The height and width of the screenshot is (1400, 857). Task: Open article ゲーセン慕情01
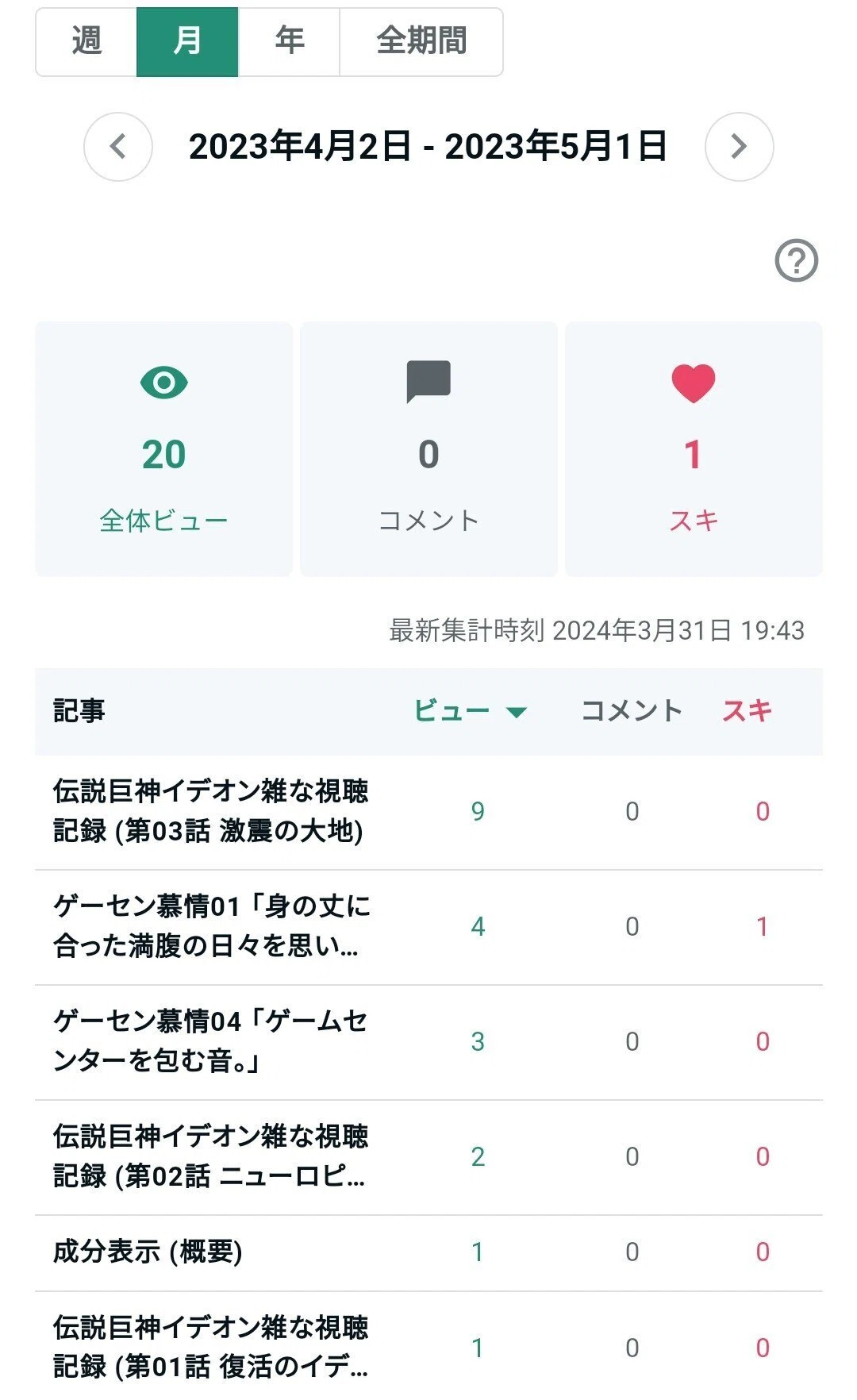pos(211,926)
